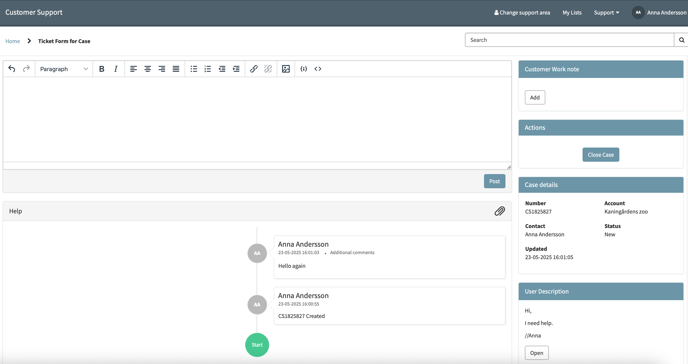Insert a bulleted list
Image resolution: width=688 pixels, height=364 pixels.
coord(194,69)
